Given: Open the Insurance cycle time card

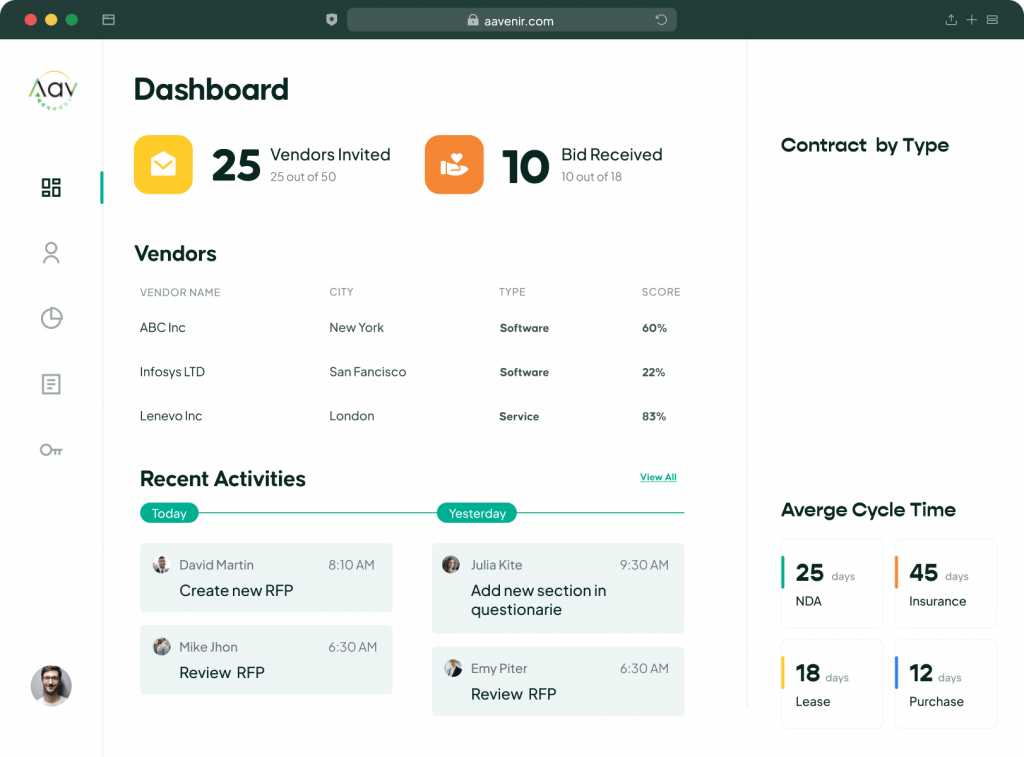Looking at the screenshot, I should tap(946, 583).
